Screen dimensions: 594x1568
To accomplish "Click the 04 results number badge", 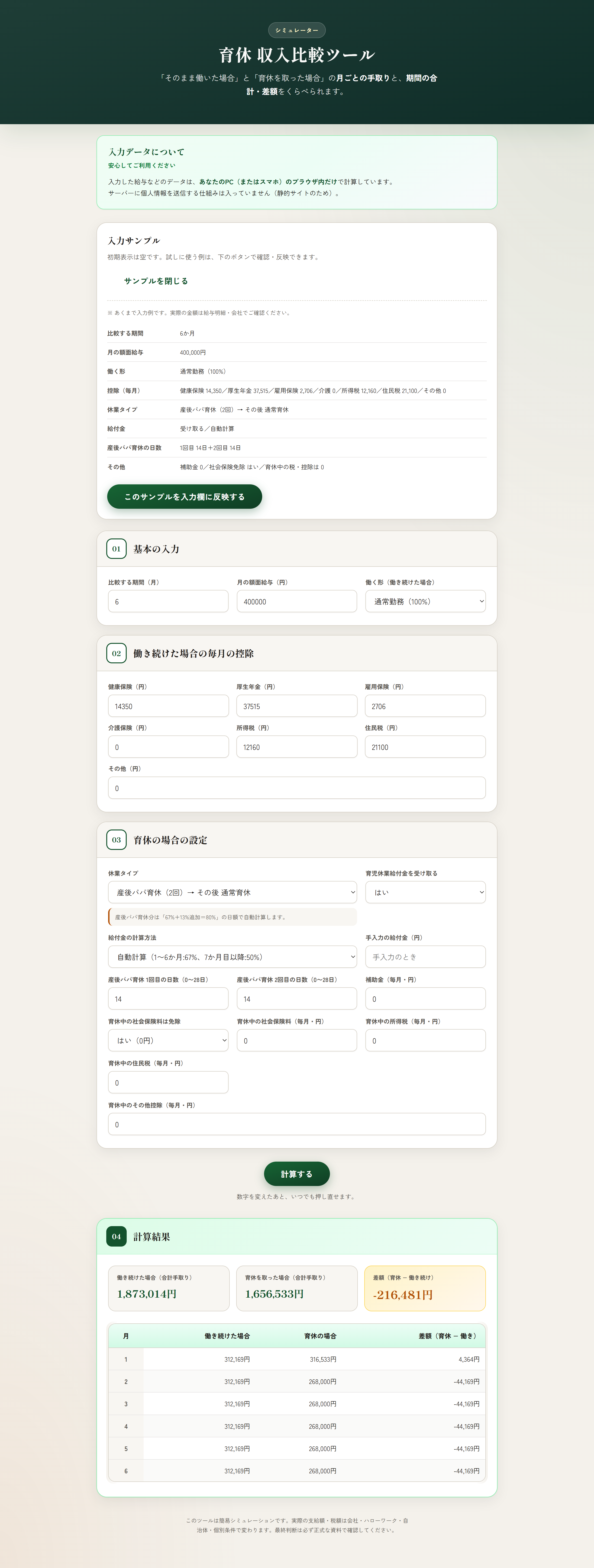I will pyautogui.click(x=116, y=1236).
